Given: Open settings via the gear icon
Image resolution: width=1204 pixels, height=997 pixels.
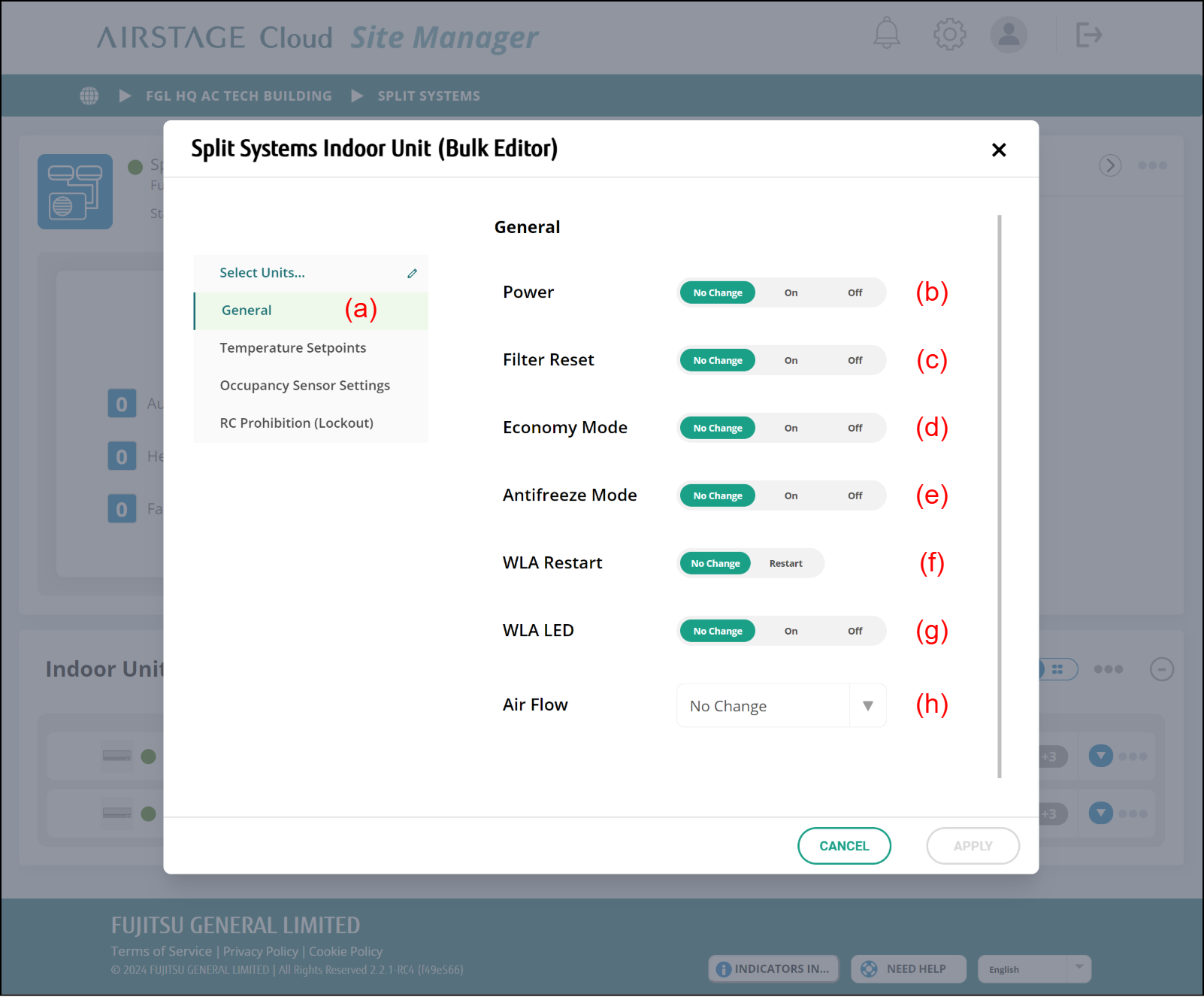Looking at the screenshot, I should pos(949,35).
